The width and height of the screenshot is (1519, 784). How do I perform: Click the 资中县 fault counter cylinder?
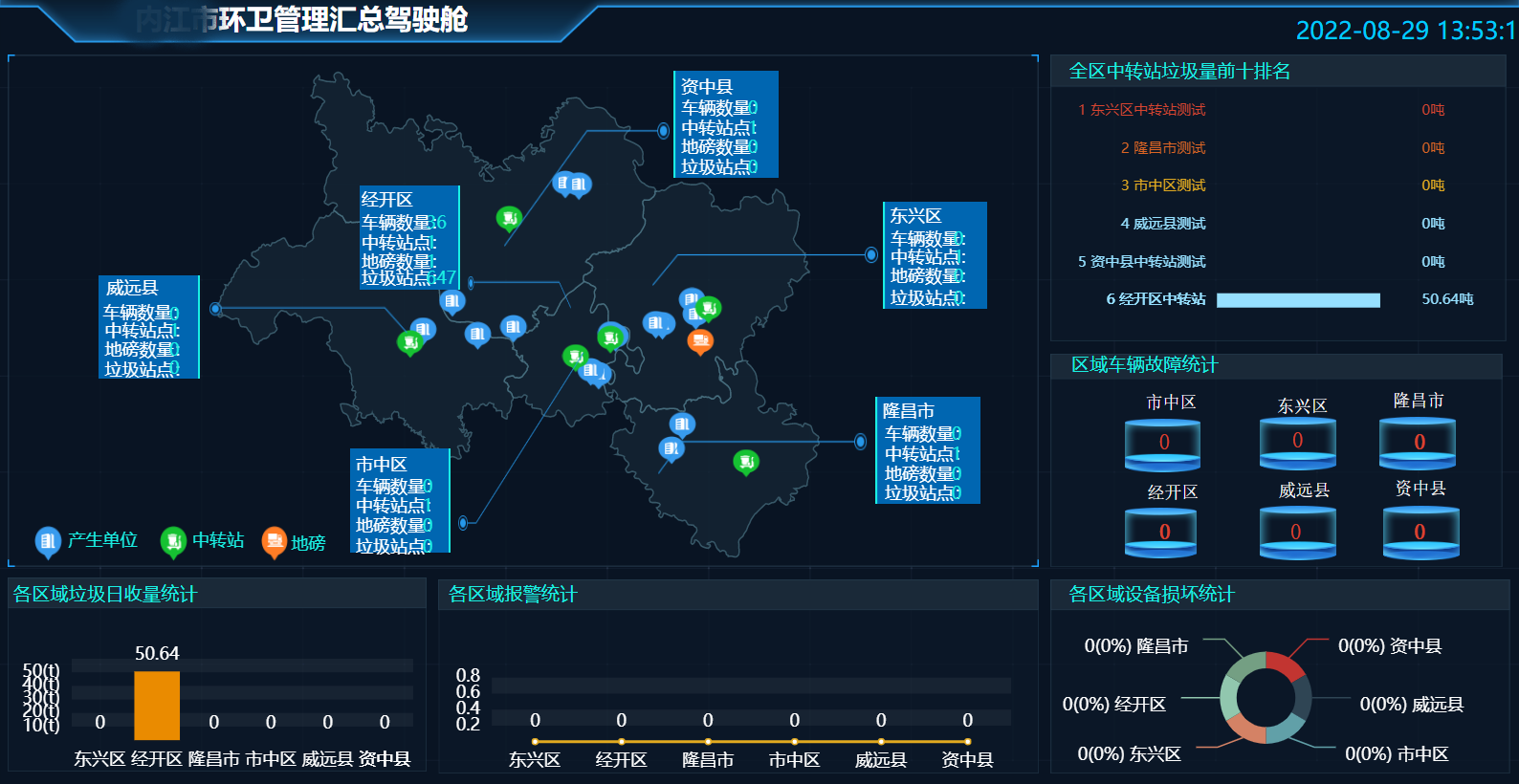[1420, 534]
